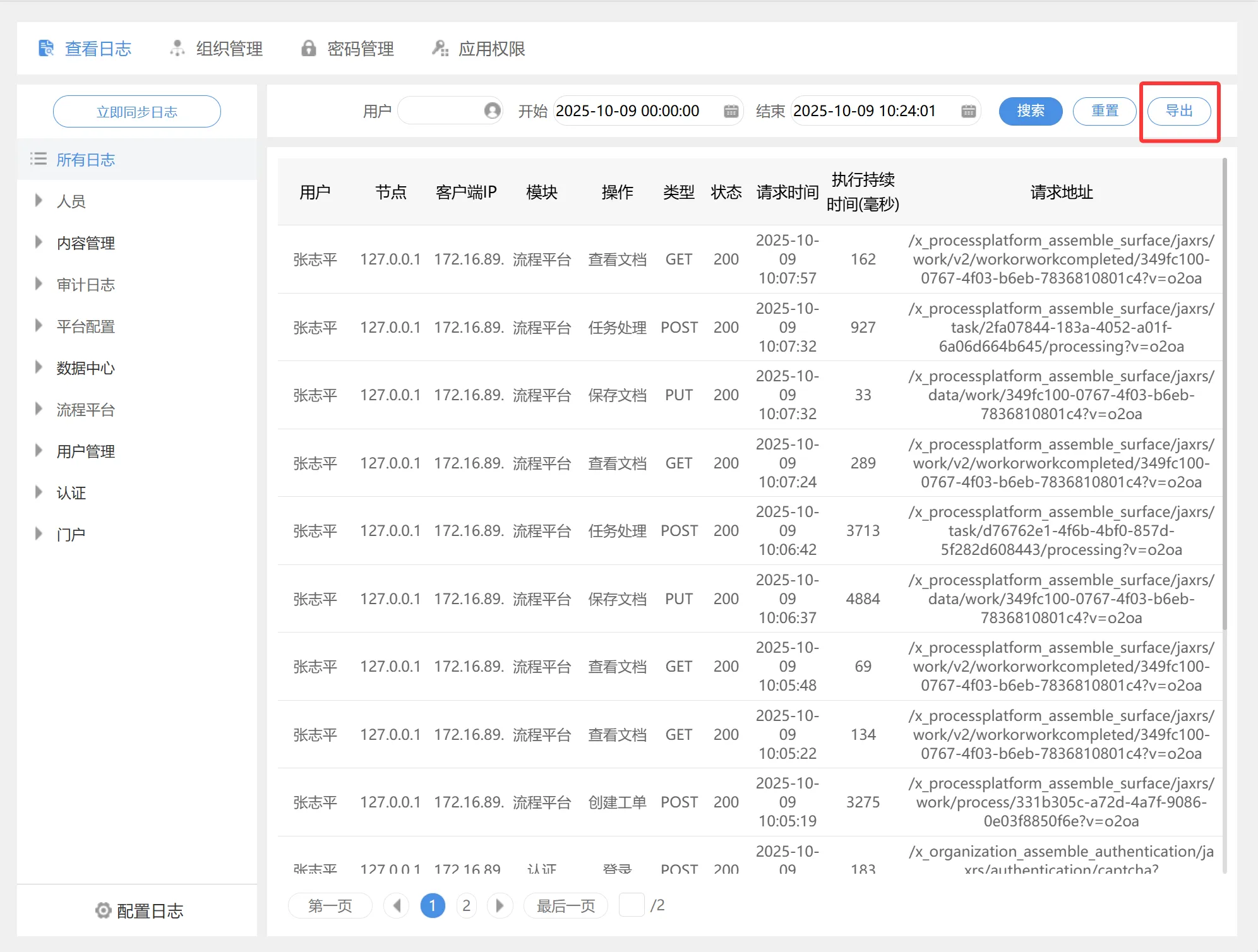
Task: Click the 搜索 button
Action: [x=1030, y=111]
